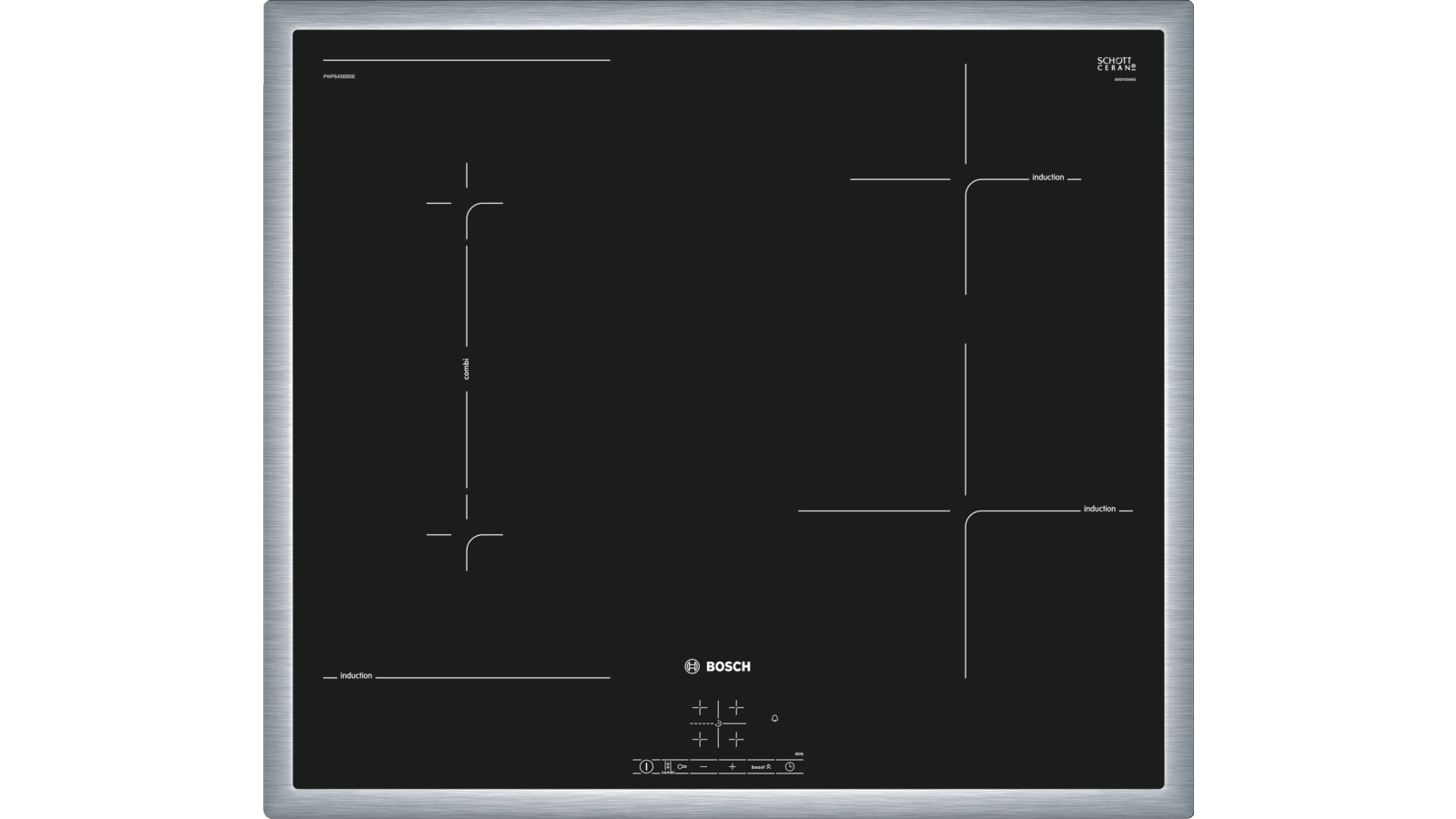Click the PWP645BB5E model number text
Screen dimensions: 1456x819
339,76
